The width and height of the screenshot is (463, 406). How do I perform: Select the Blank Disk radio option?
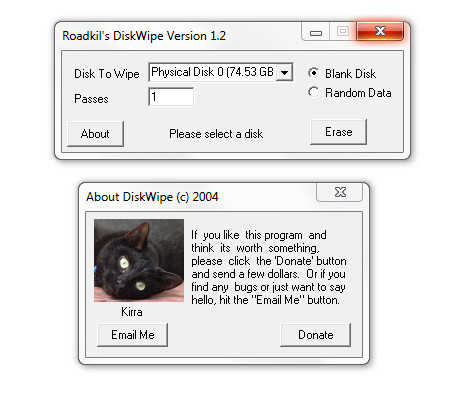tap(313, 73)
